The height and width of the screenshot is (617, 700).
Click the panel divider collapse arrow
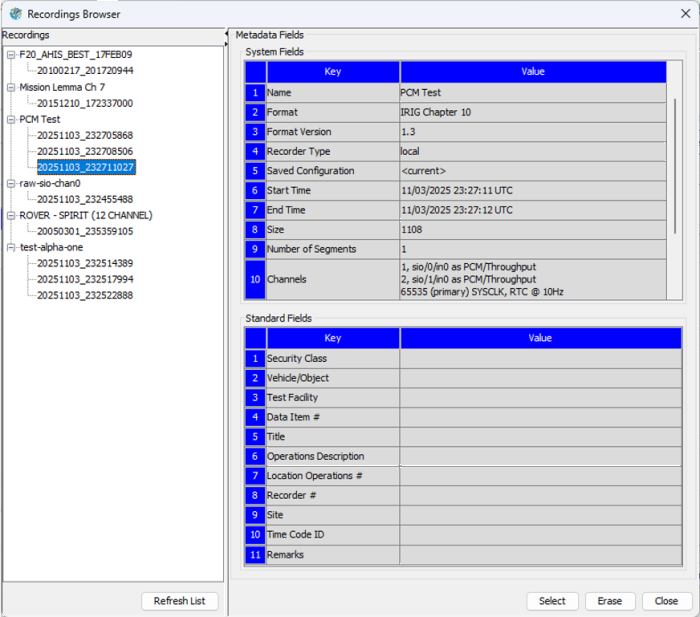point(226,34)
